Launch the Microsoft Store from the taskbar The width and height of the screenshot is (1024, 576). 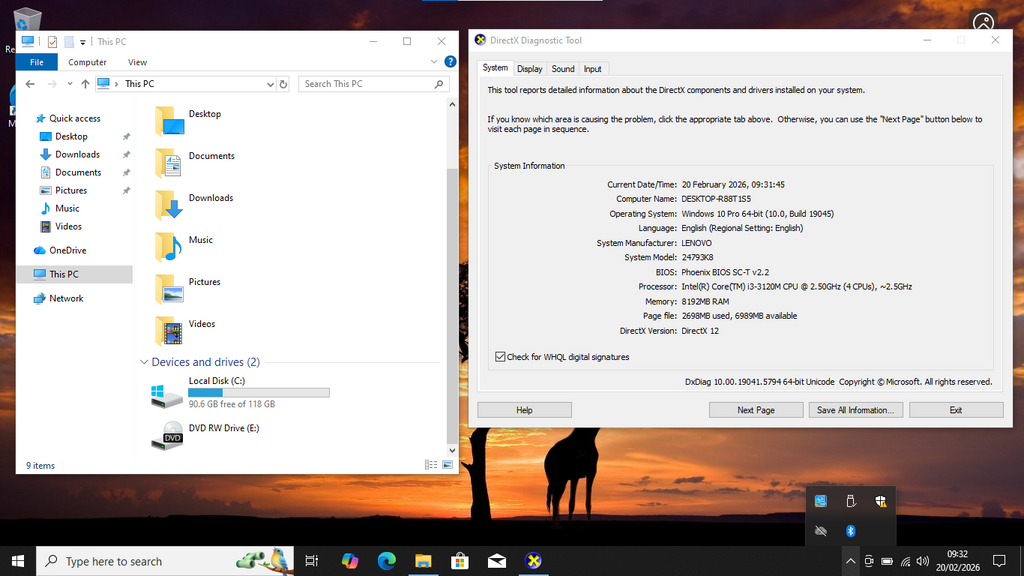coord(459,561)
